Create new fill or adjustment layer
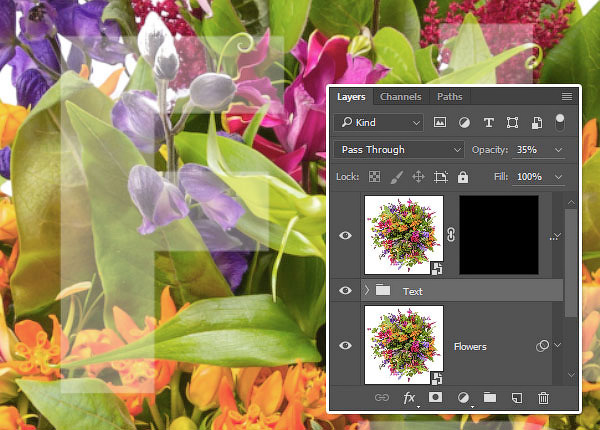This screenshot has height=430, width=600. coord(463,398)
